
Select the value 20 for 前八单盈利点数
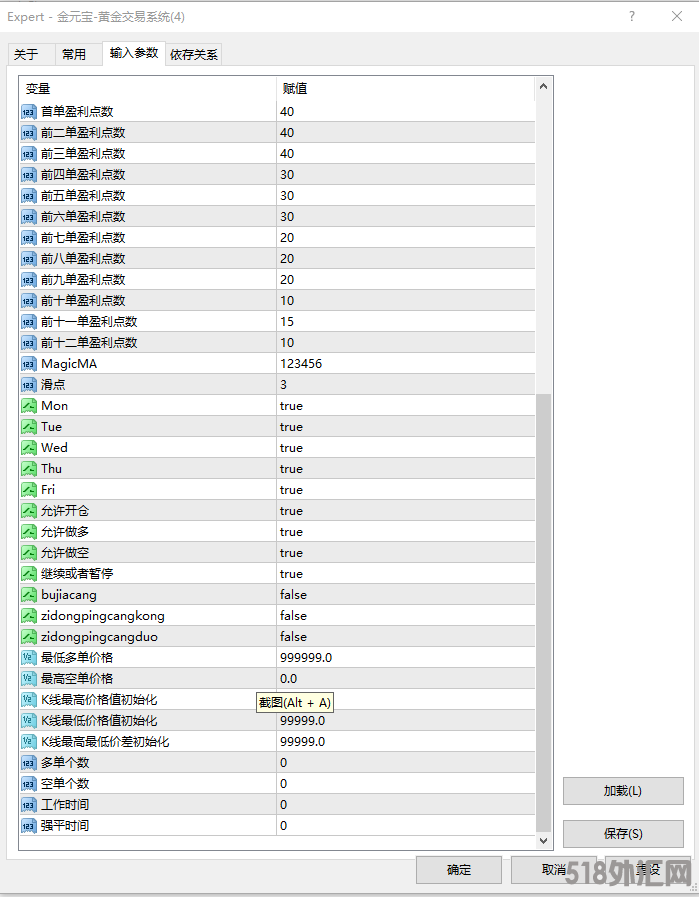point(287,259)
